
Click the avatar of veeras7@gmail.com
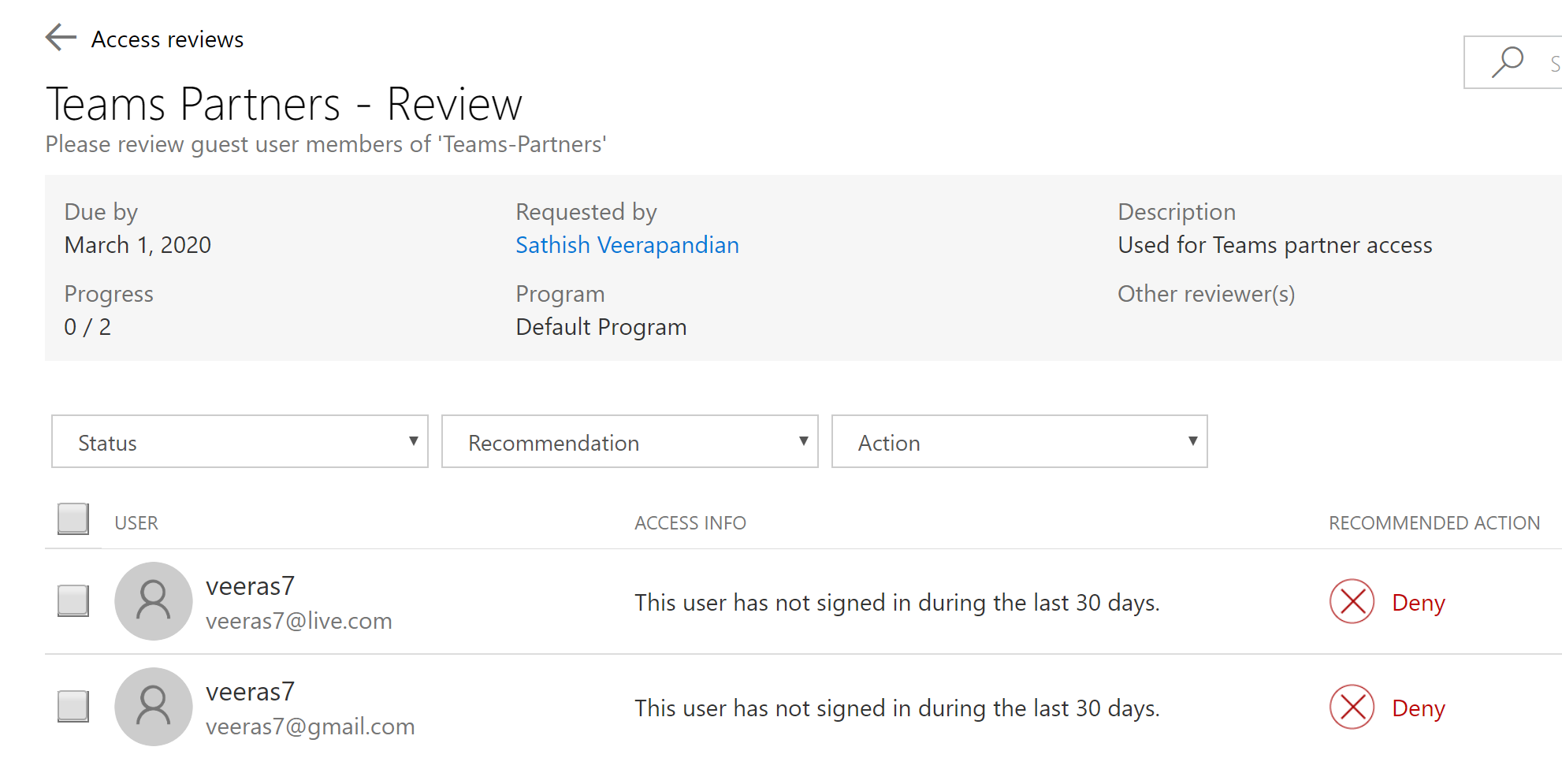[x=154, y=707]
